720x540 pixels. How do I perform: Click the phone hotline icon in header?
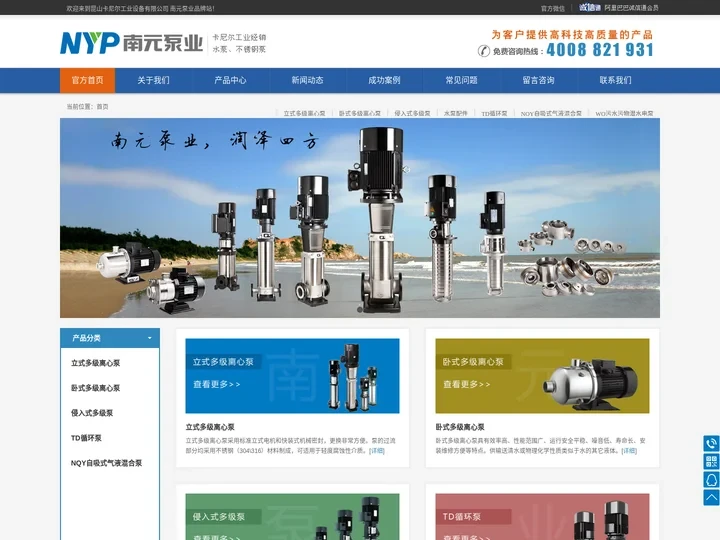pos(484,51)
